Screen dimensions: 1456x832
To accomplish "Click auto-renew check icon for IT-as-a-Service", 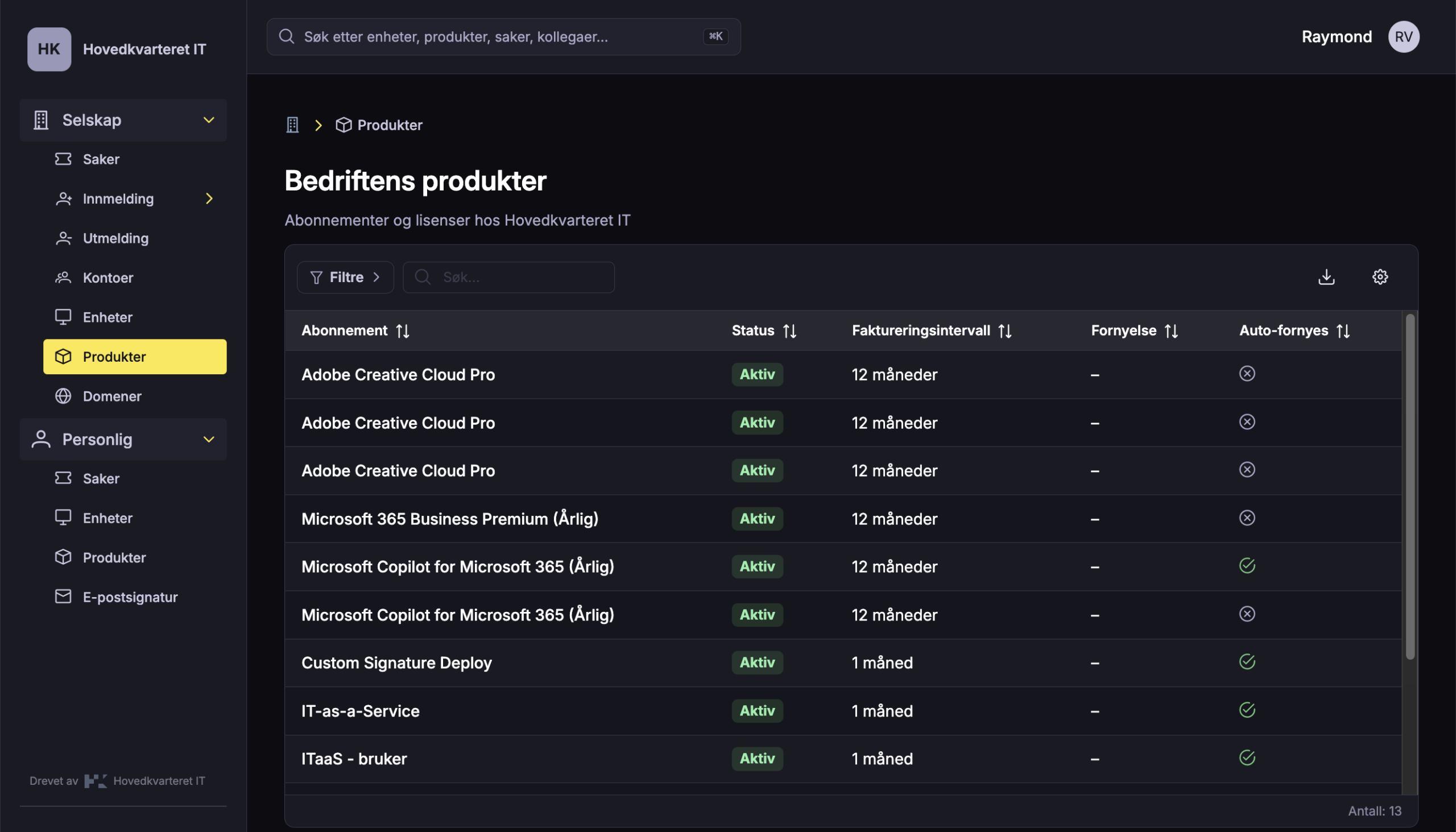I will click(x=1247, y=710).
